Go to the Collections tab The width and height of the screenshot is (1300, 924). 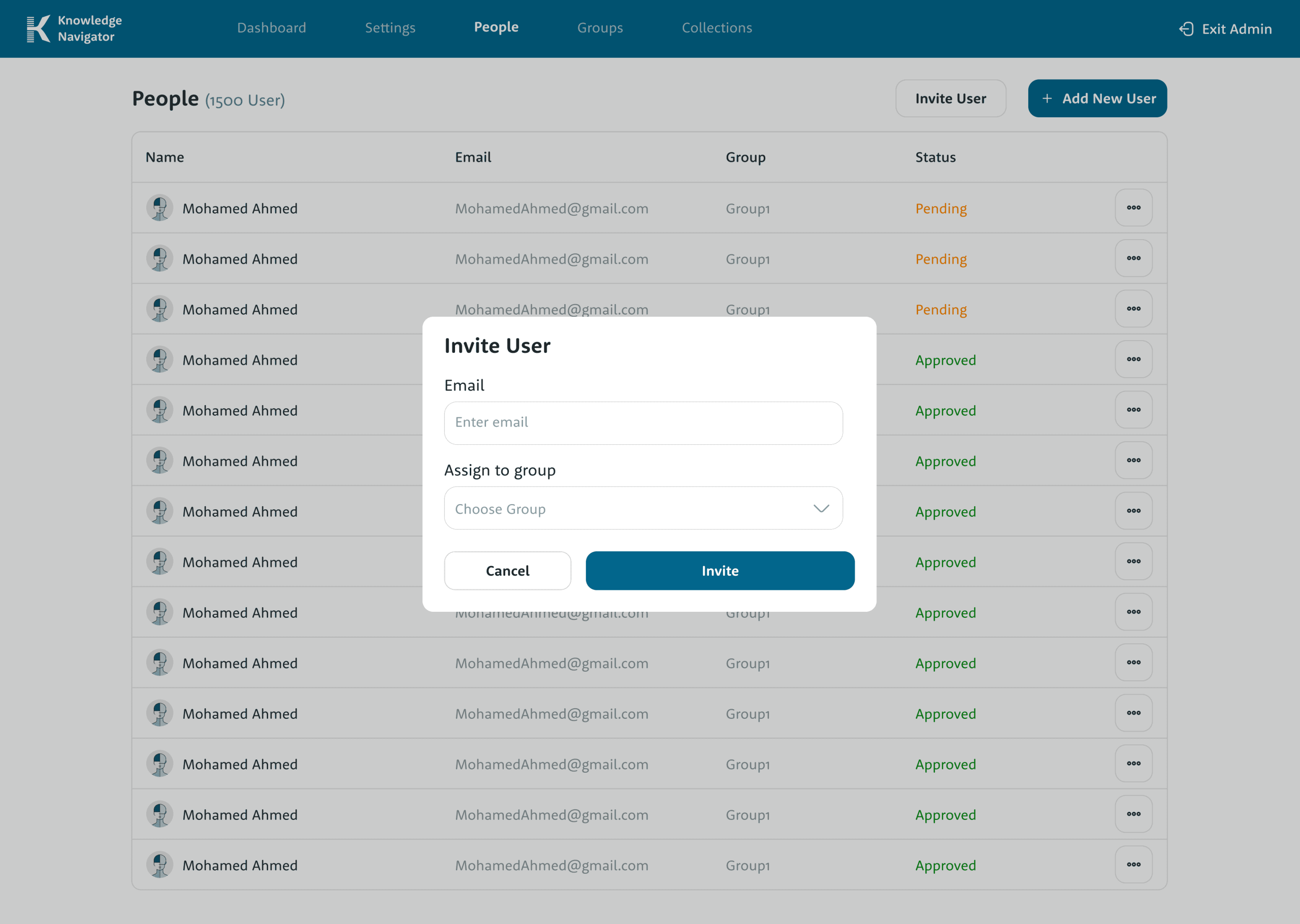(x=717, y=28)
